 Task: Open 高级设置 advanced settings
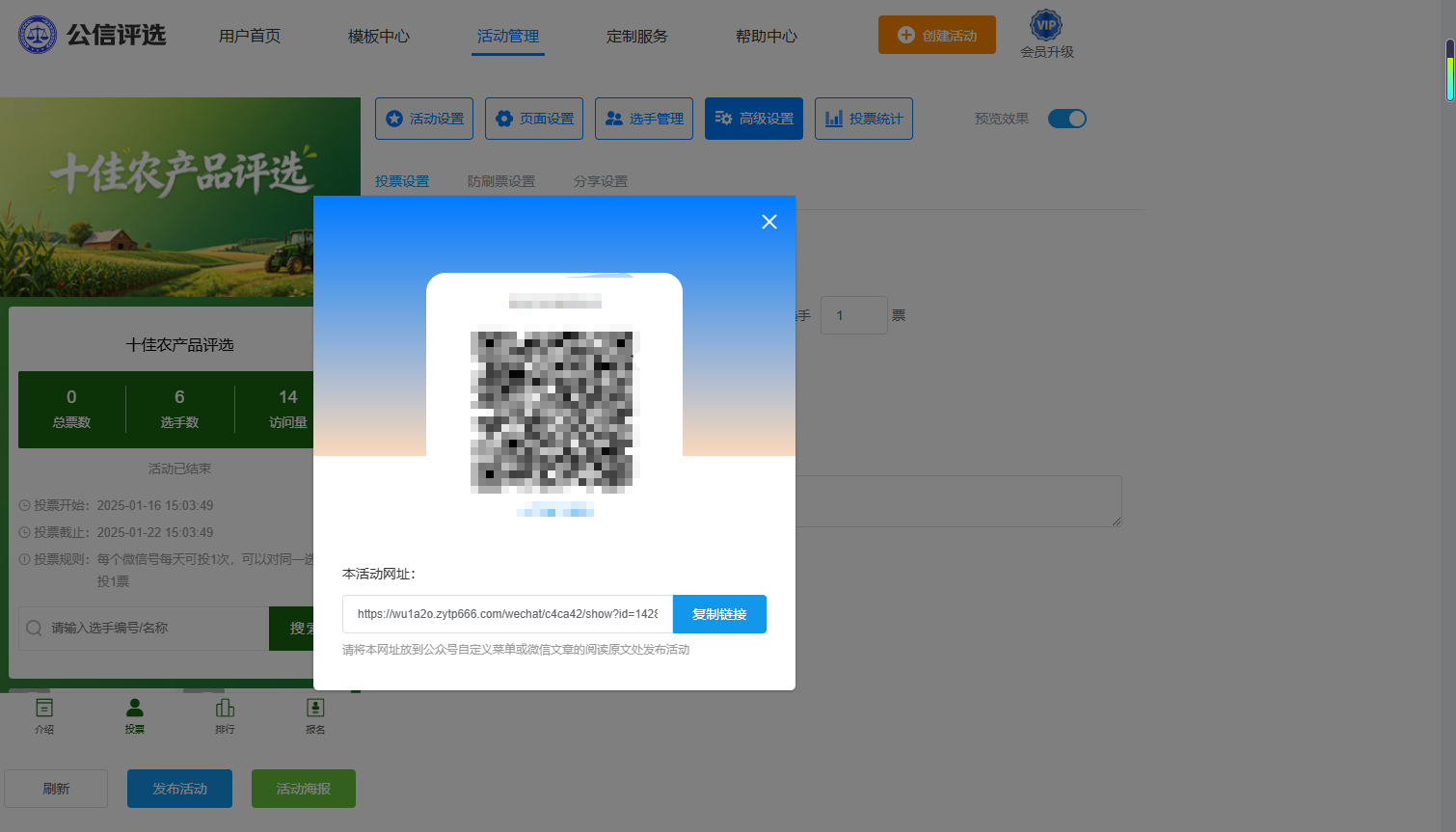coord(754,119)
